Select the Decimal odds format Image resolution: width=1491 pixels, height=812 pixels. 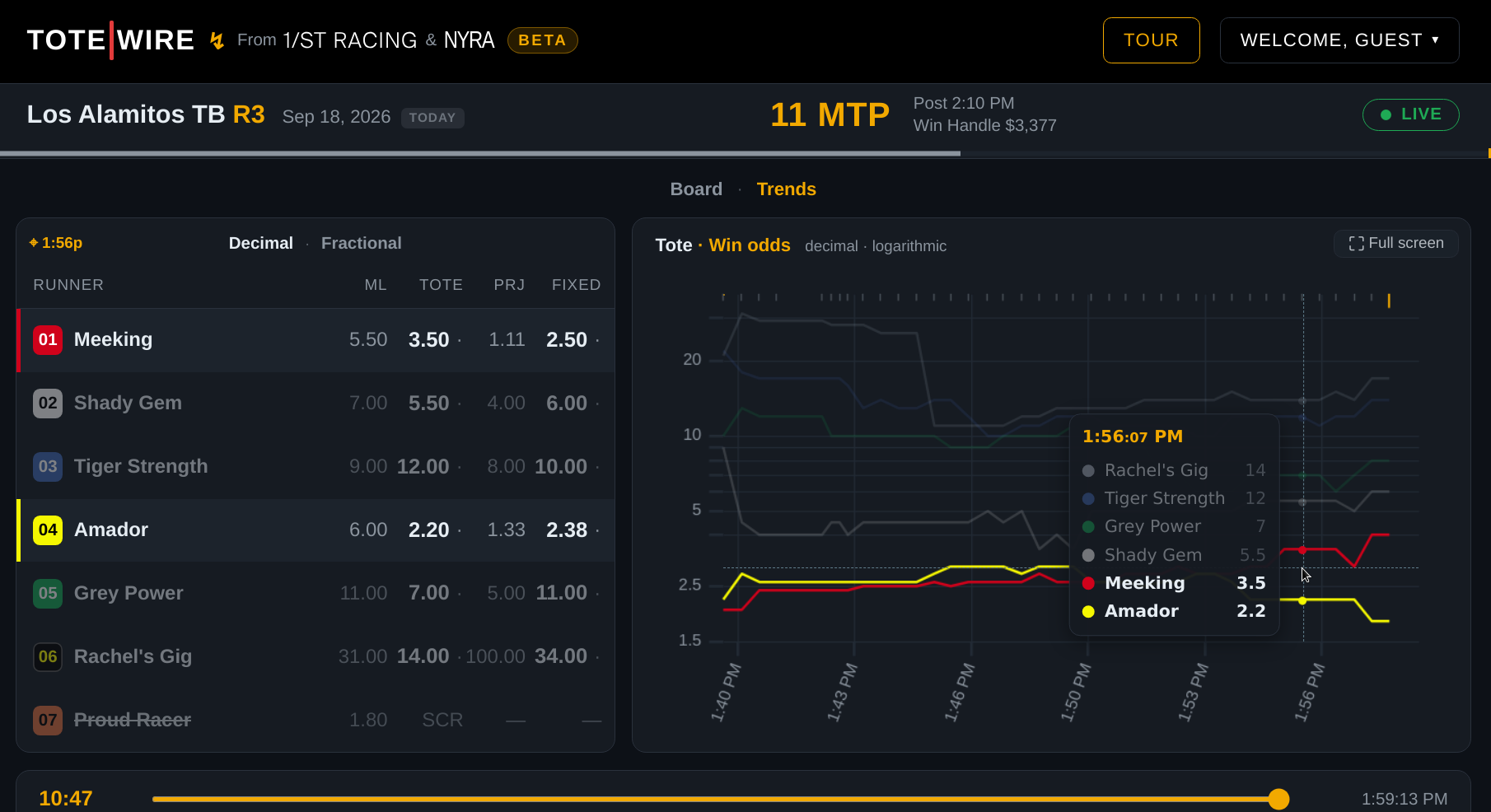click(x=260, y=243)
